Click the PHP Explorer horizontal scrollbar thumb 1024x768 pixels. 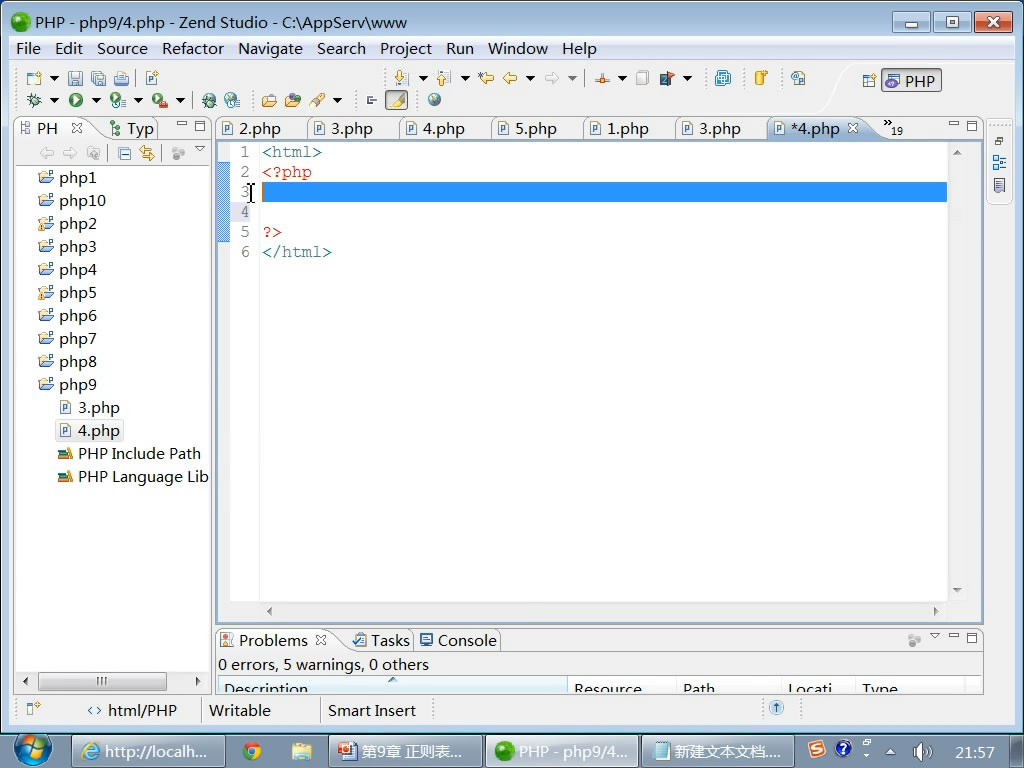click(102, 681)
